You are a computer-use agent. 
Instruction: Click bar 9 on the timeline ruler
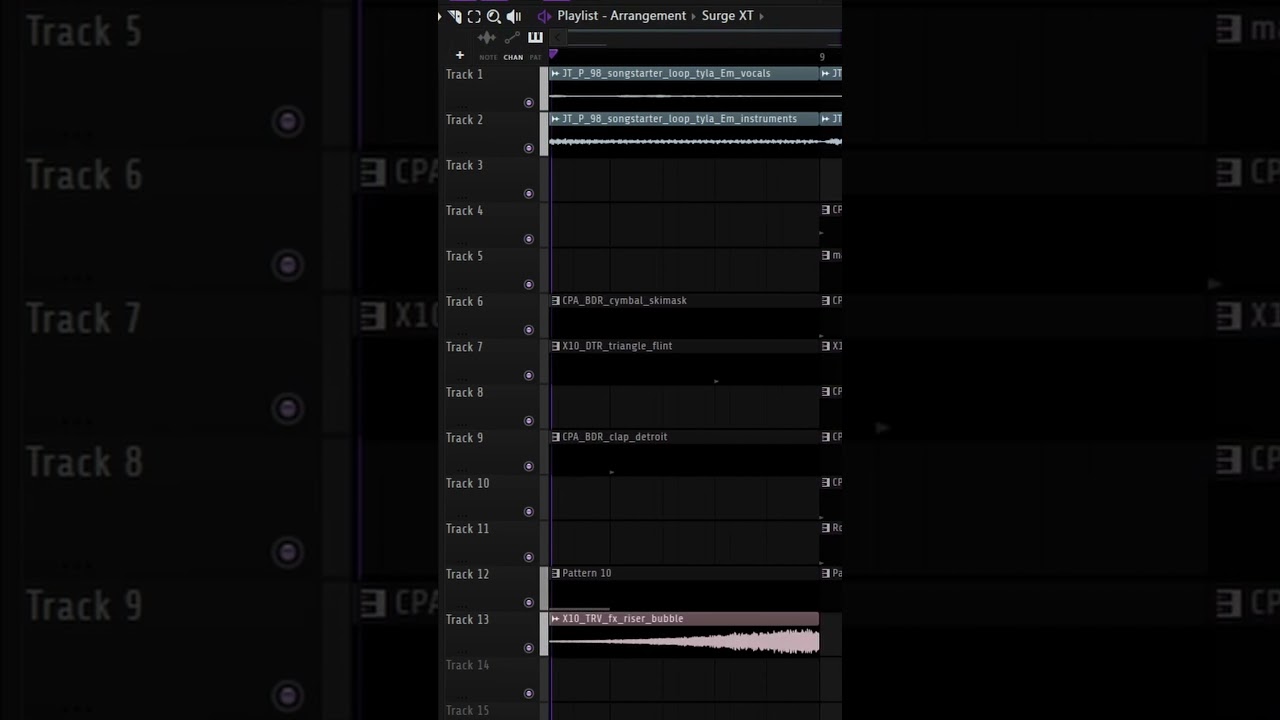coord(822,57)
